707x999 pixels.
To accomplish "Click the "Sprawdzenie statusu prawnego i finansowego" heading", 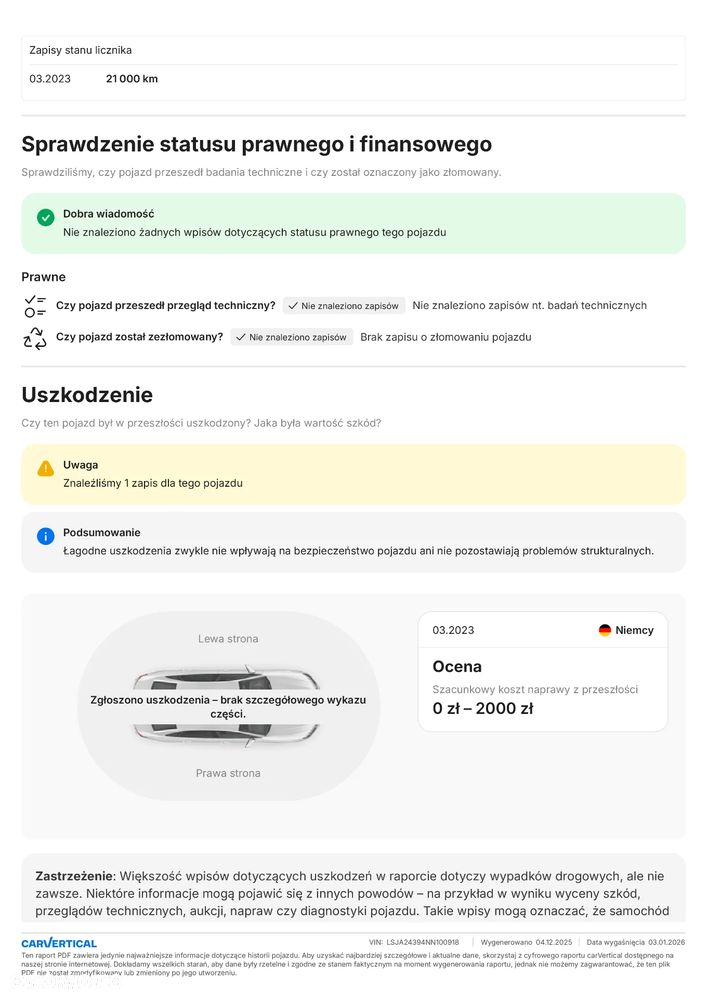I will tap(256, 144).
